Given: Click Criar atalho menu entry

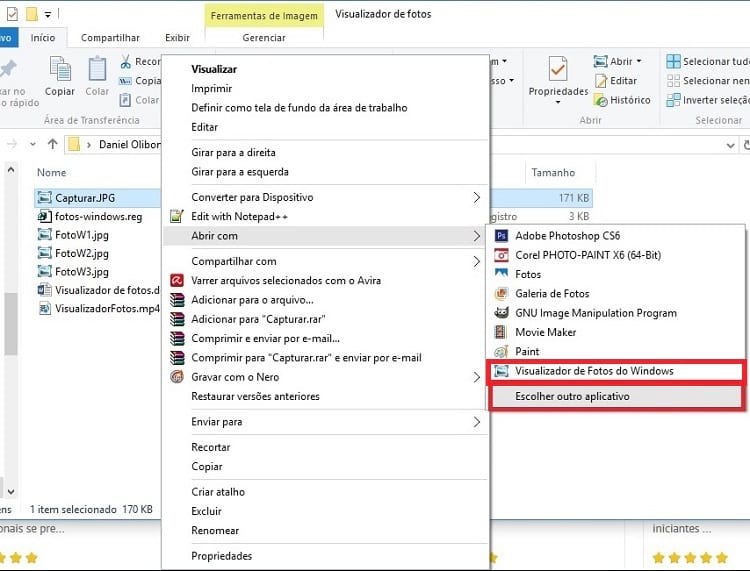Looking at the screenshot, I should (325, 492).
